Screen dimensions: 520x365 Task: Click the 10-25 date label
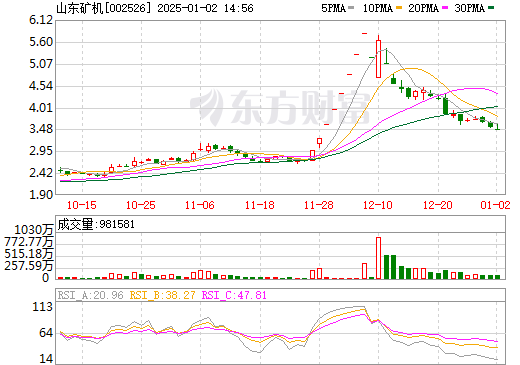pyautogui.click(x=141, y=205)
